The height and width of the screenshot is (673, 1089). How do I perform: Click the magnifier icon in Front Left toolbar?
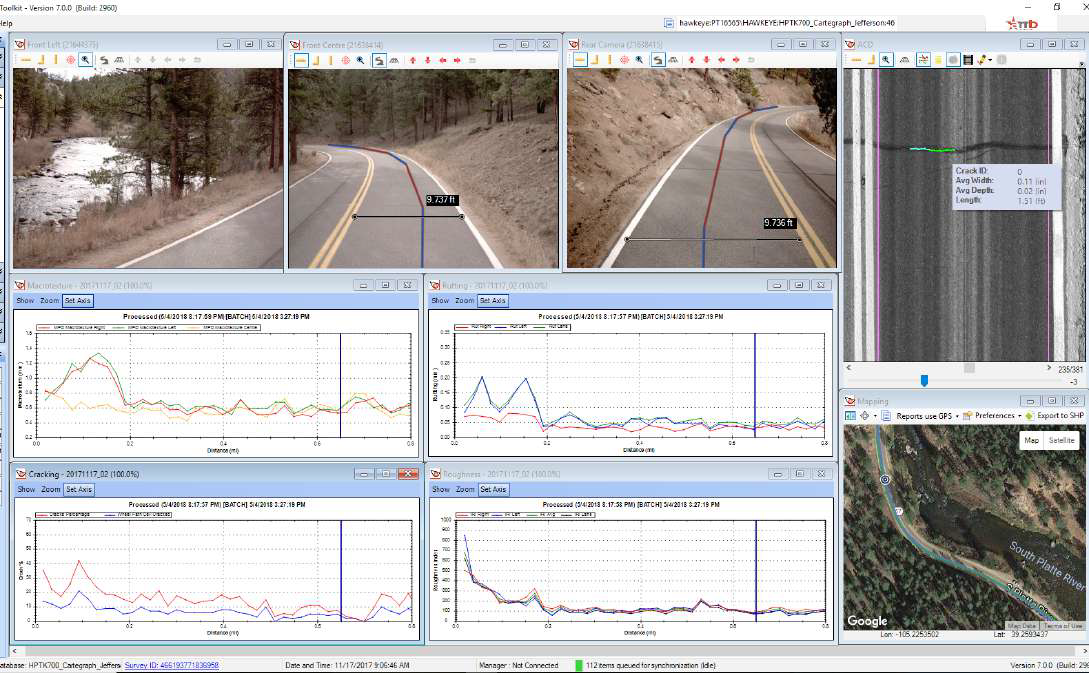(86, 60)
